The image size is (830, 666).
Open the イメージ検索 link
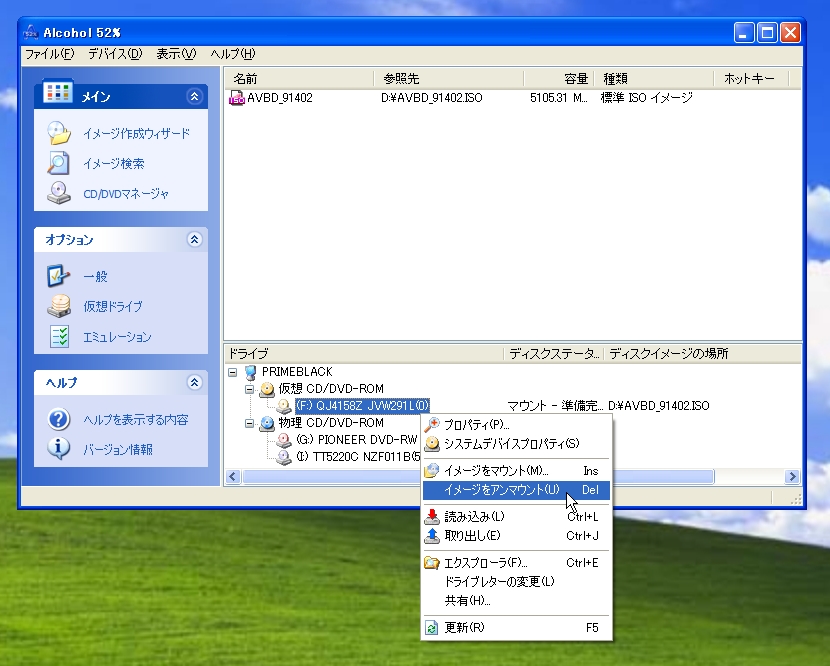(113, 164)
